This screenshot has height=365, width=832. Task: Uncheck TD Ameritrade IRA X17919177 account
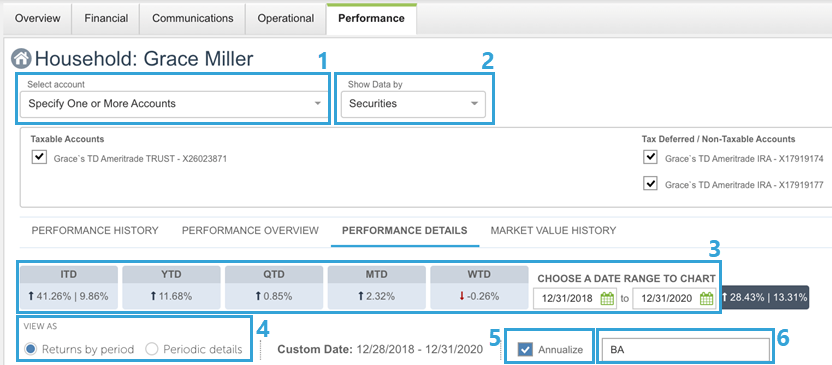pyautogui.click(x=650, y=184)
